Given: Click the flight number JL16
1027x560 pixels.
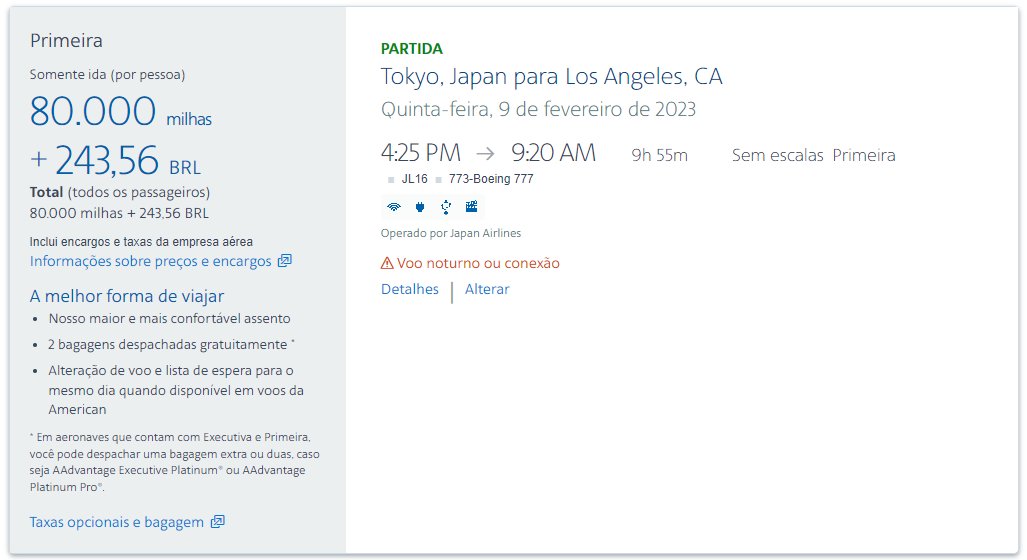Looking at the screenshot, I should click(x=415, y=179).
